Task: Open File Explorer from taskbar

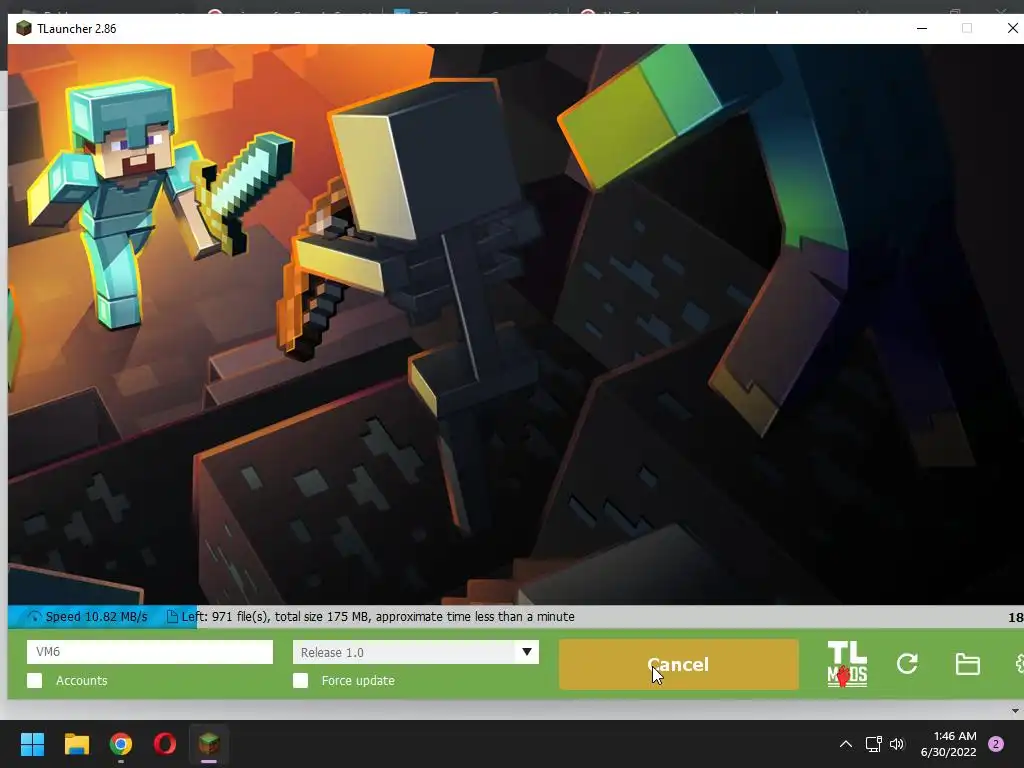Action: click(76, 744)
